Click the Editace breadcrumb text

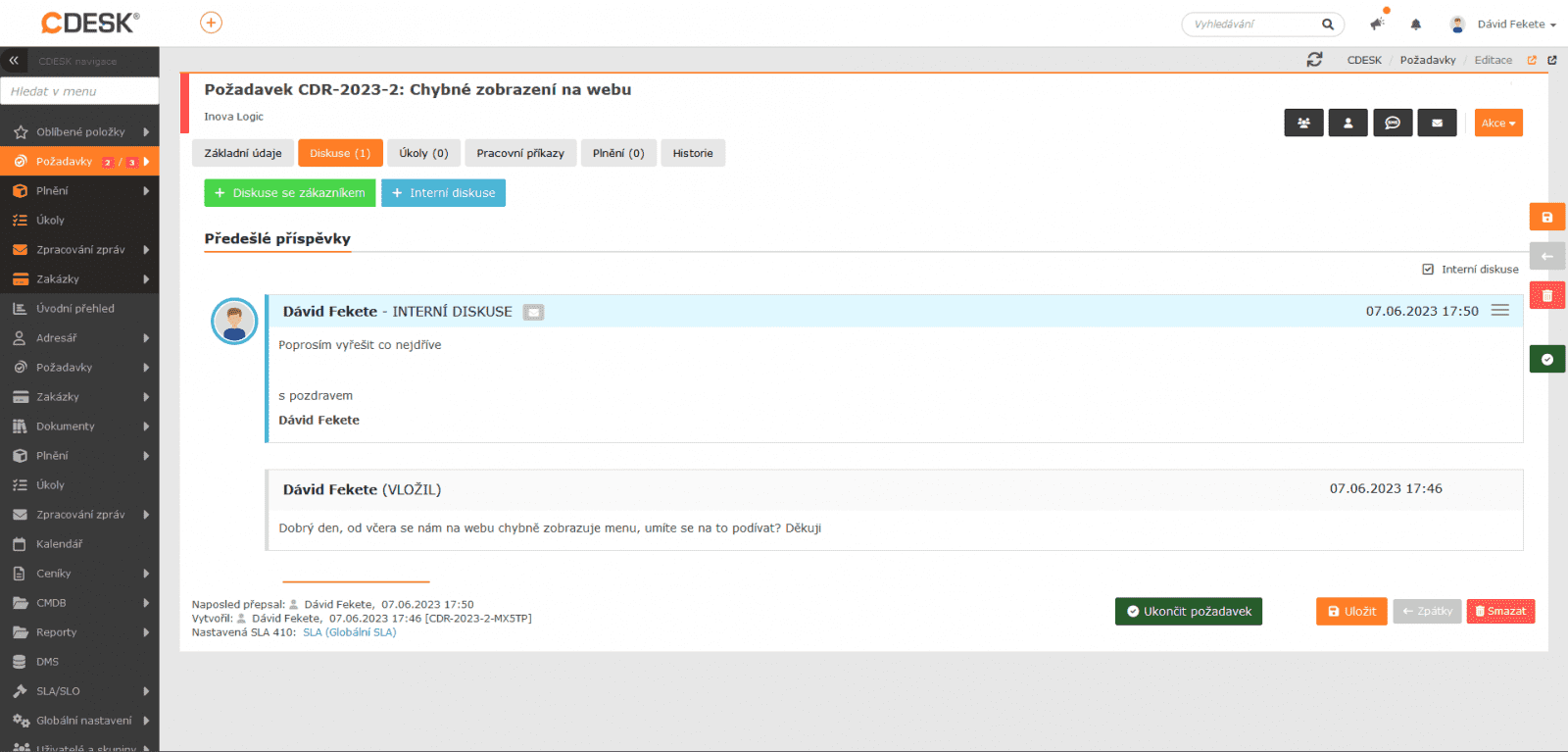tap(1494, 60)
